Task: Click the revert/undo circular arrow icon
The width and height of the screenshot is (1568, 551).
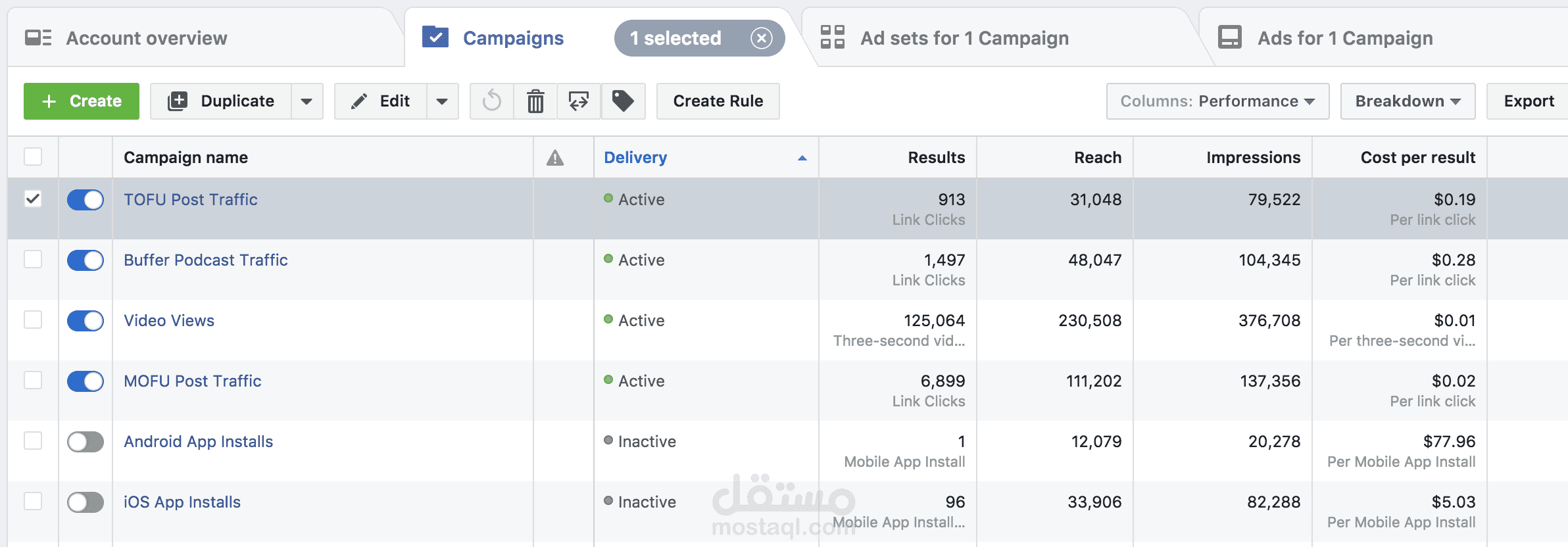Action: tap(491, 101)
